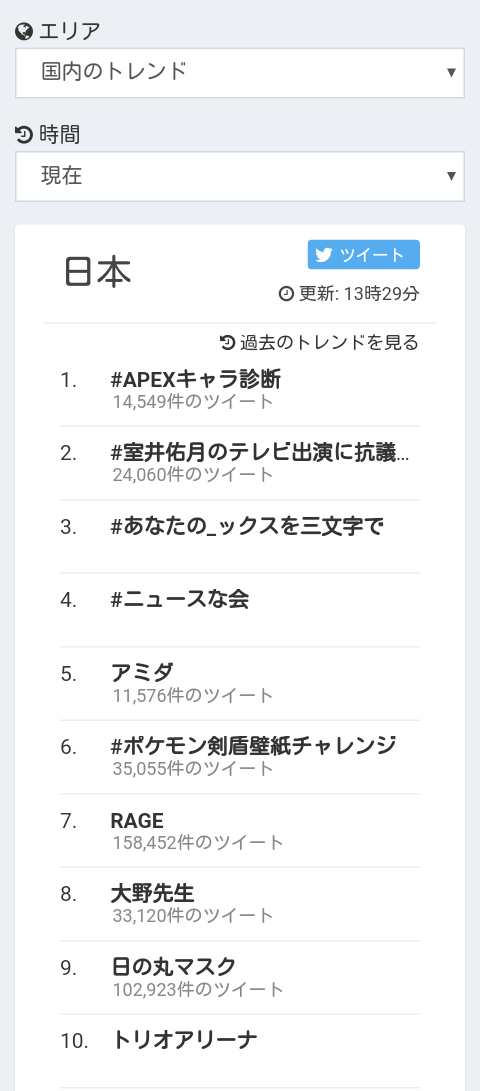
Task: Click the Twitter bird icon on the tweet button
Action: click(x=324, y=255)
